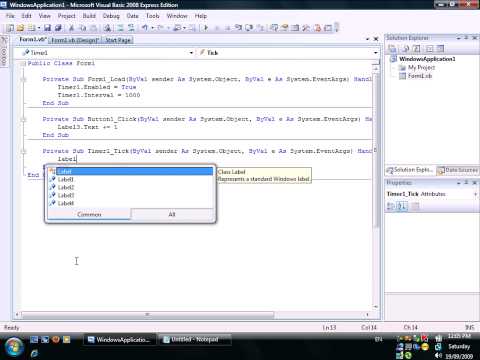
Task: Uncomment the selected lines icon
Action: click(131, 28)
